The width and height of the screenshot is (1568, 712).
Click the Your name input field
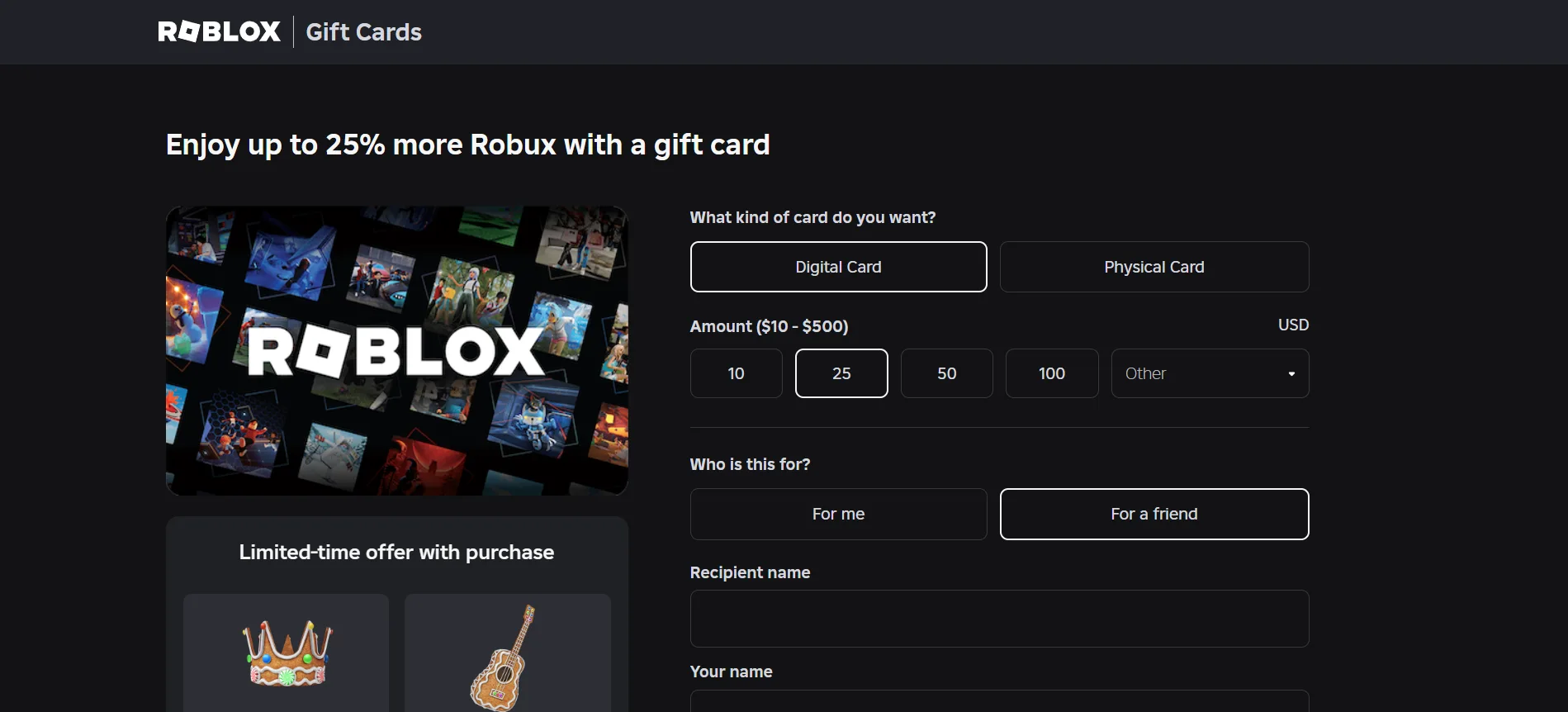(x=999, y=704)
